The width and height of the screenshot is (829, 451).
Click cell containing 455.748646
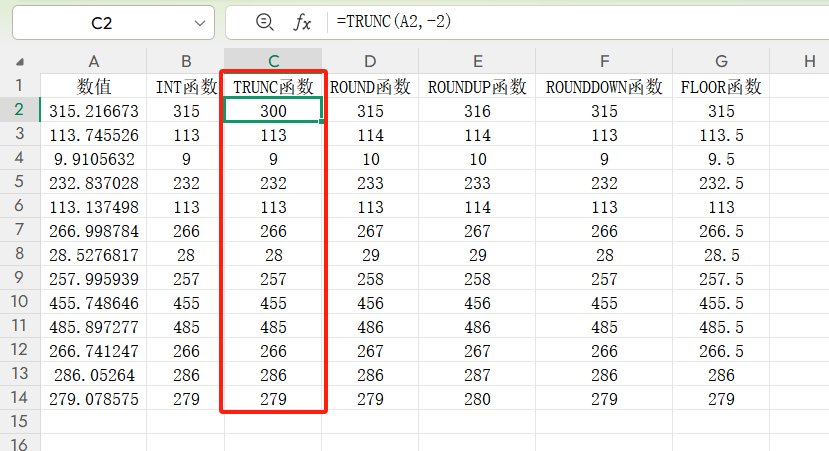tap(94, 303)
